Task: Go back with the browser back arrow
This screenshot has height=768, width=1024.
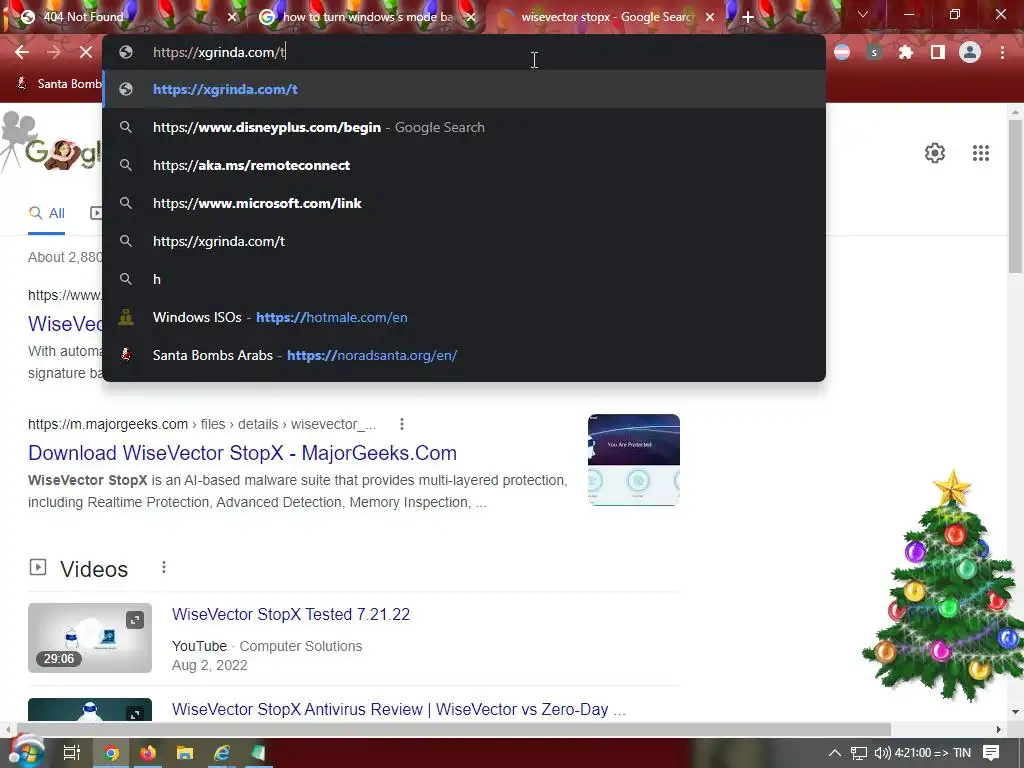Action: point(22,52)
